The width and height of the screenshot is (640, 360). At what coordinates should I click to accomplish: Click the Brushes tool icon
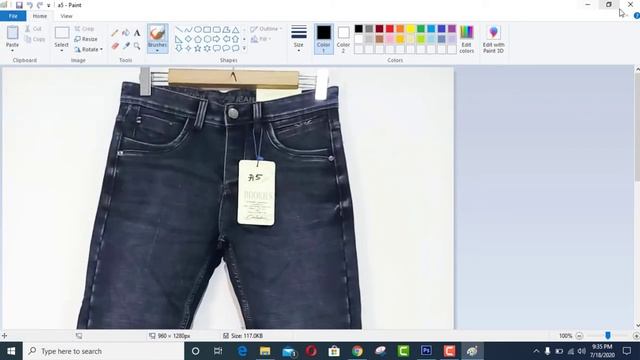(157, 33)
